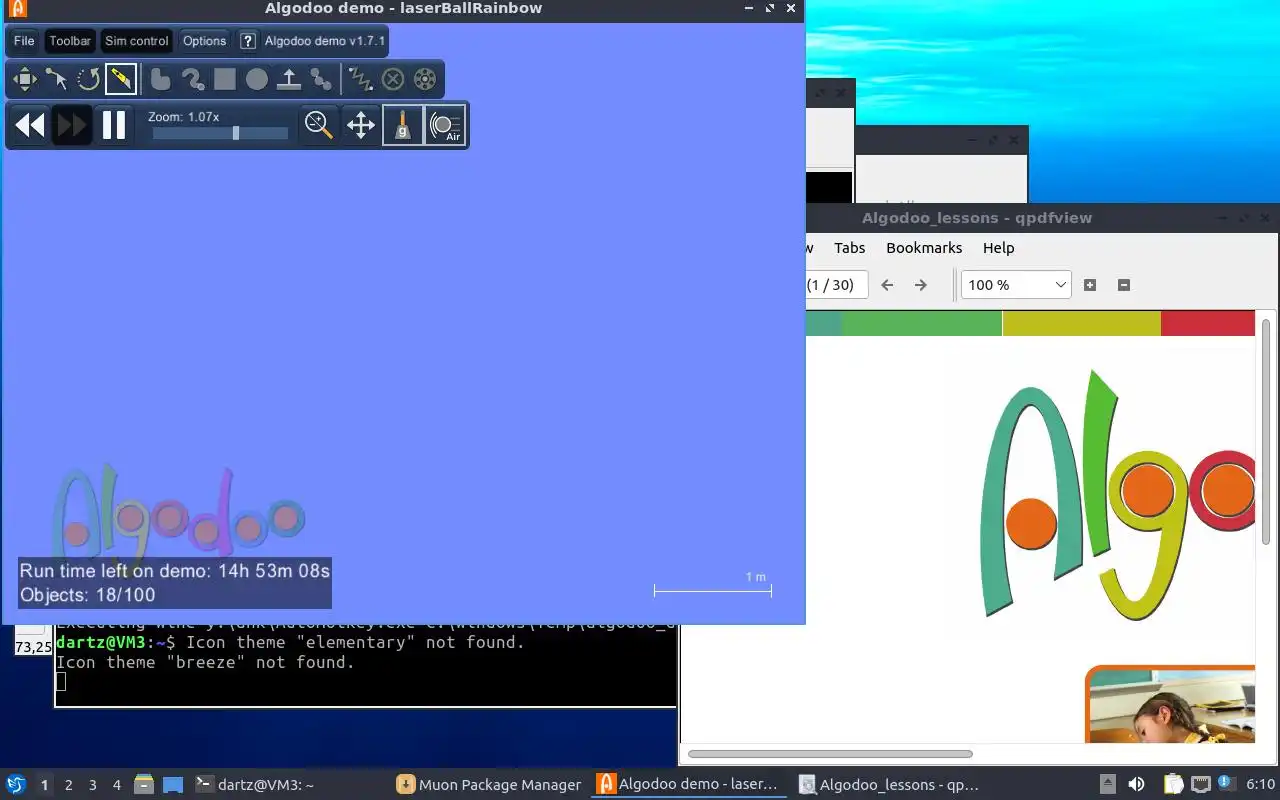Switch to virtual desktop 2

tap(68, 785)
